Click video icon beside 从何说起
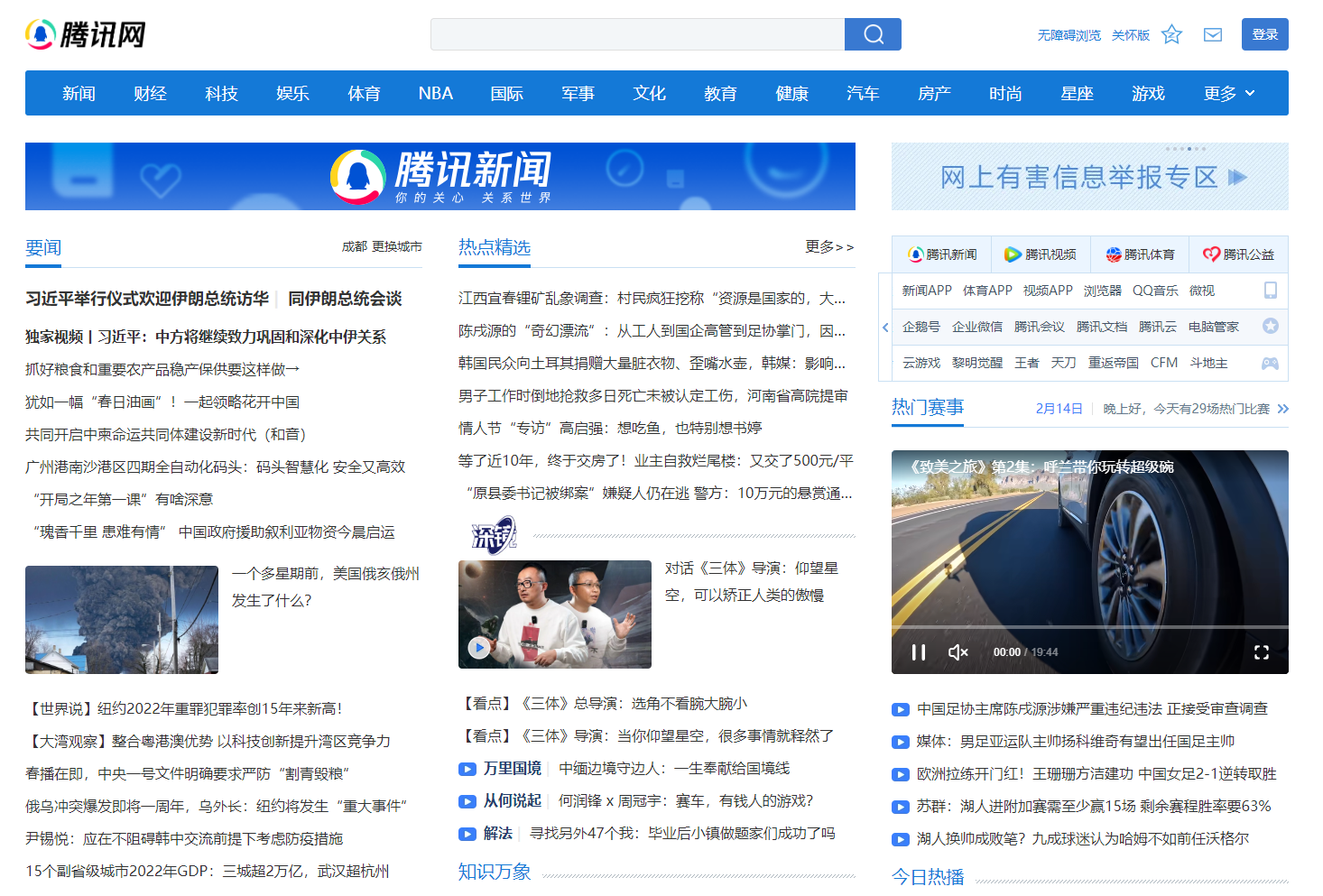 point(467,801)
